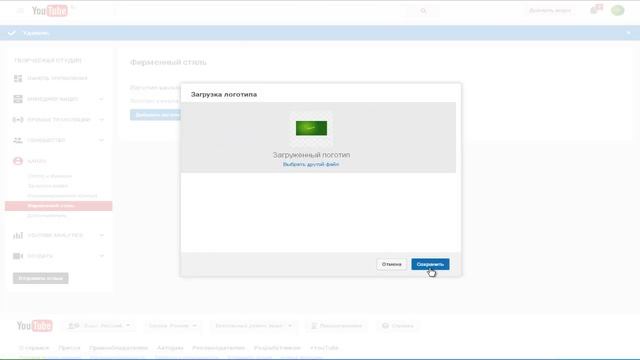Open the +YouTube footer link

(x=324, y=348)
